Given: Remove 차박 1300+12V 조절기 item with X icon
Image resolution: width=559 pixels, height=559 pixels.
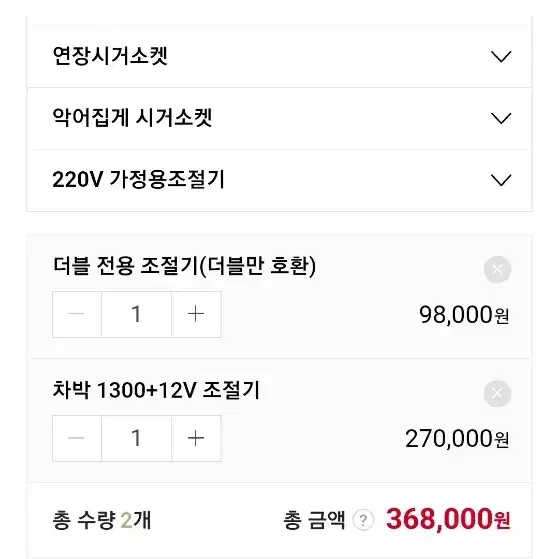Looking at the screenshot, I should click(498, 393).
